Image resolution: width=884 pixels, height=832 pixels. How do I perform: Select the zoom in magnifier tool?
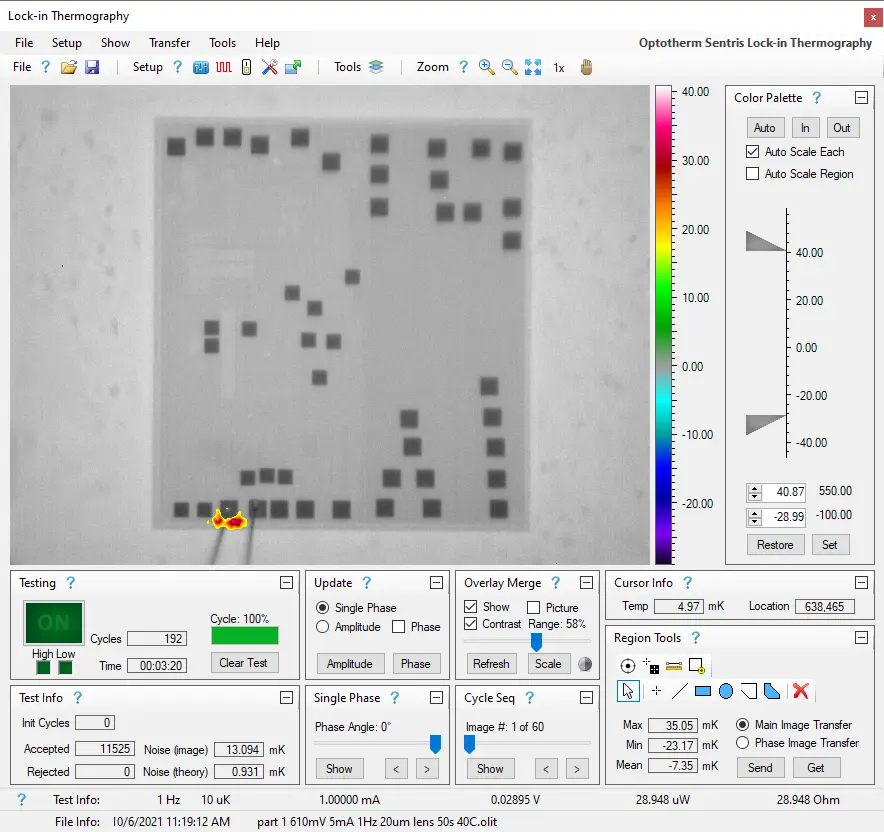click(488, 68)
